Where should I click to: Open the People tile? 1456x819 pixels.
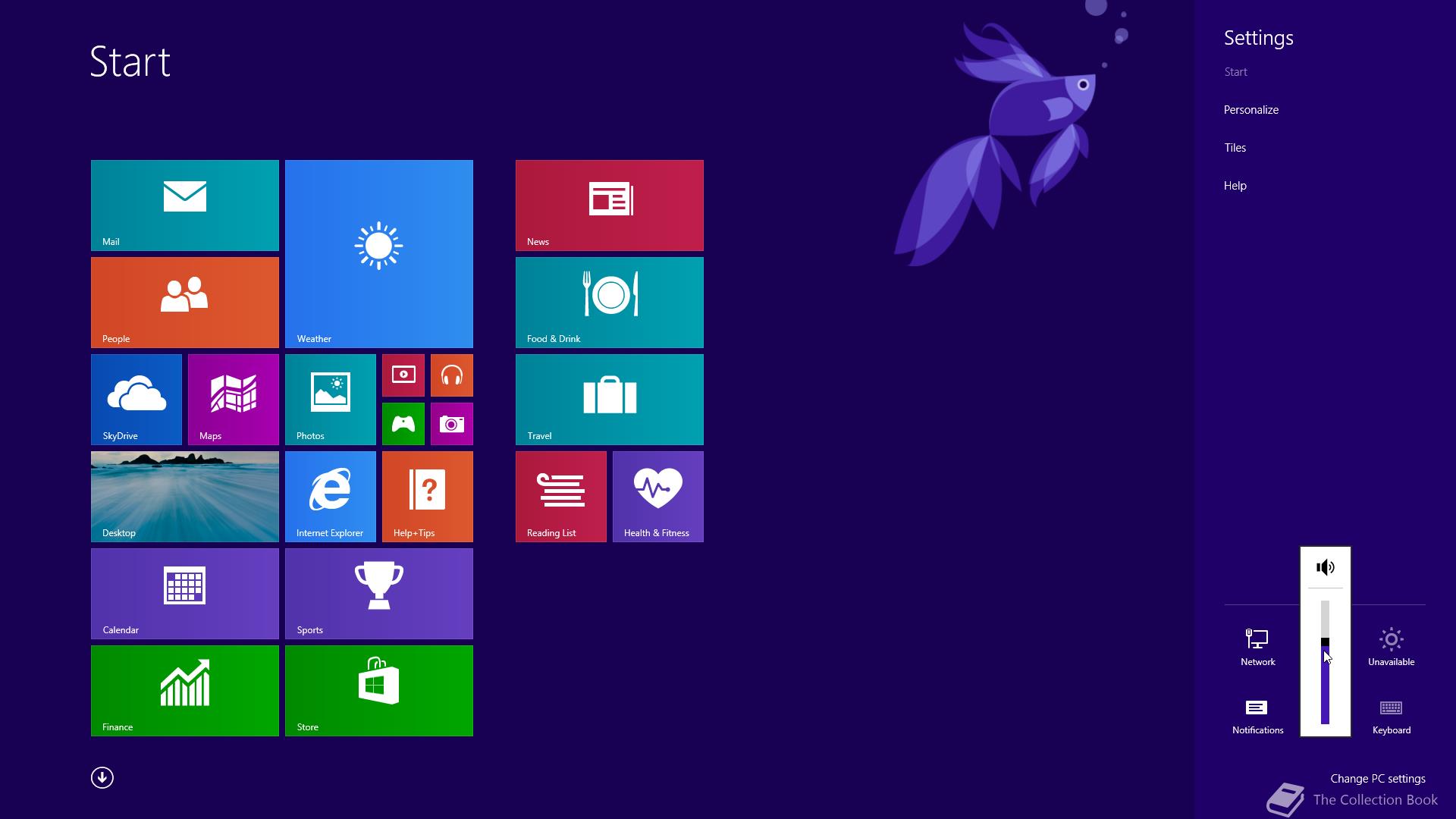click(x=185, y=303)
